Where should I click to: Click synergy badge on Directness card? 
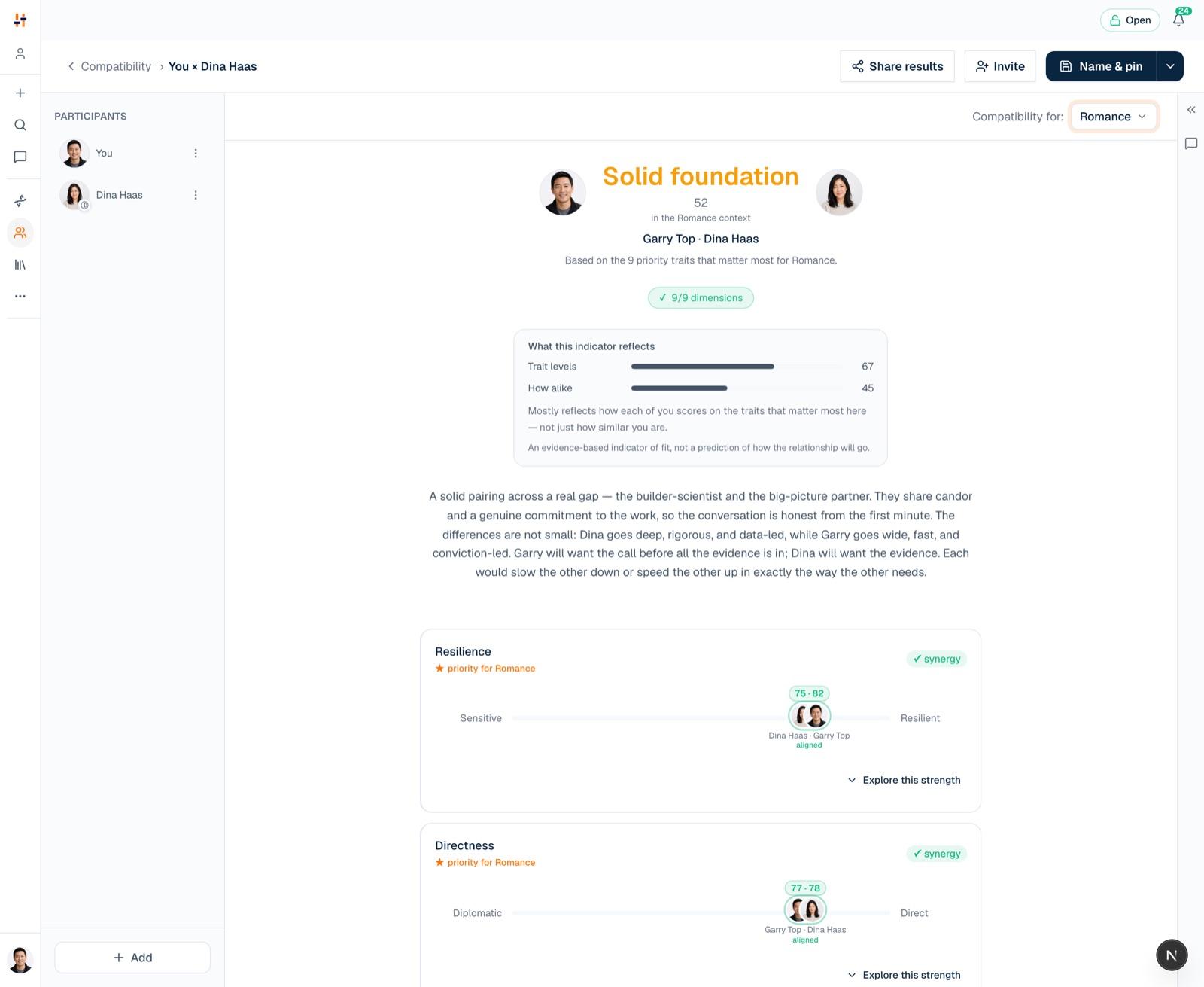[937, 854]
